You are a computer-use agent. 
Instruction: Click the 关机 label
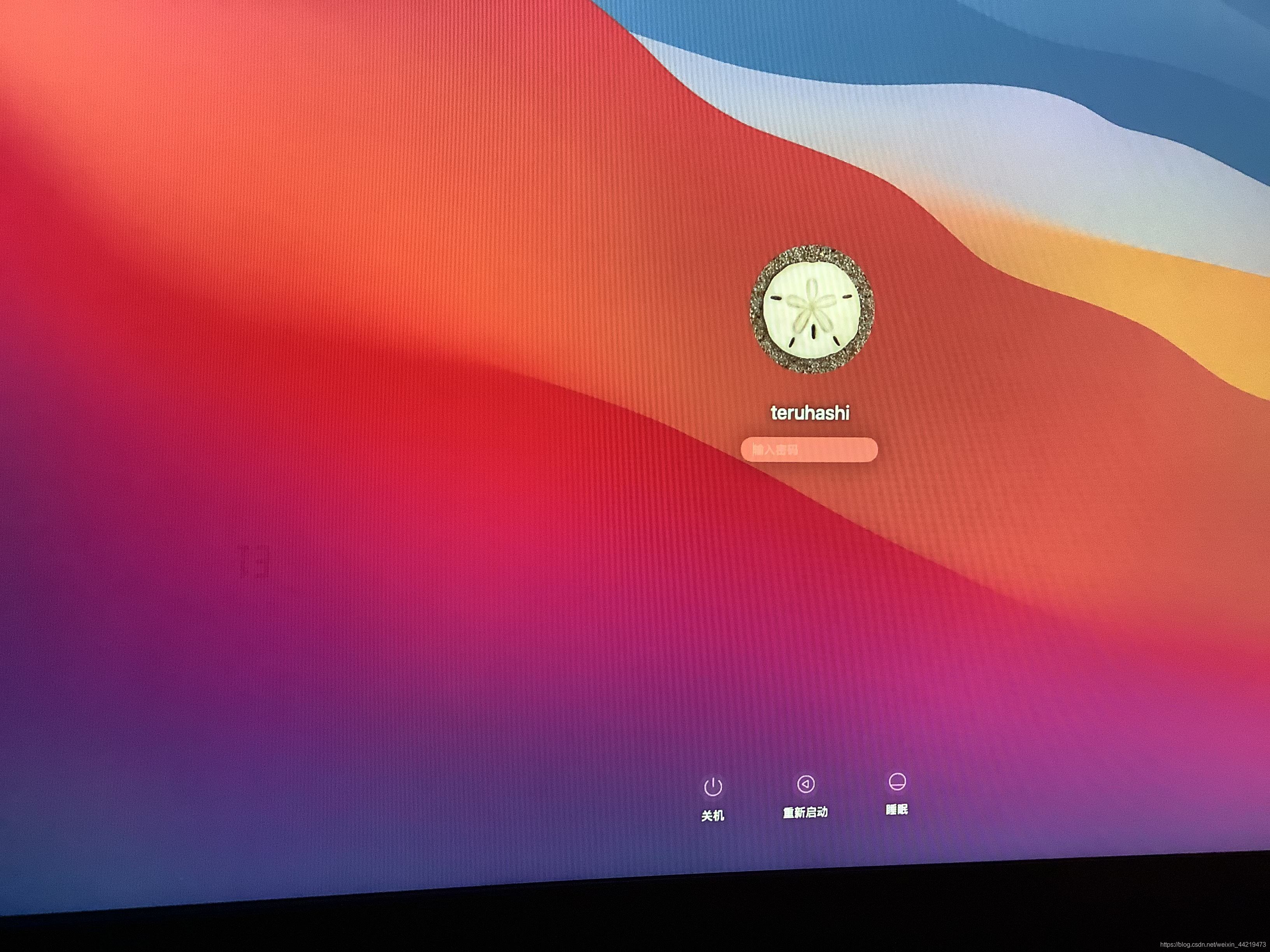pos(712,815)
